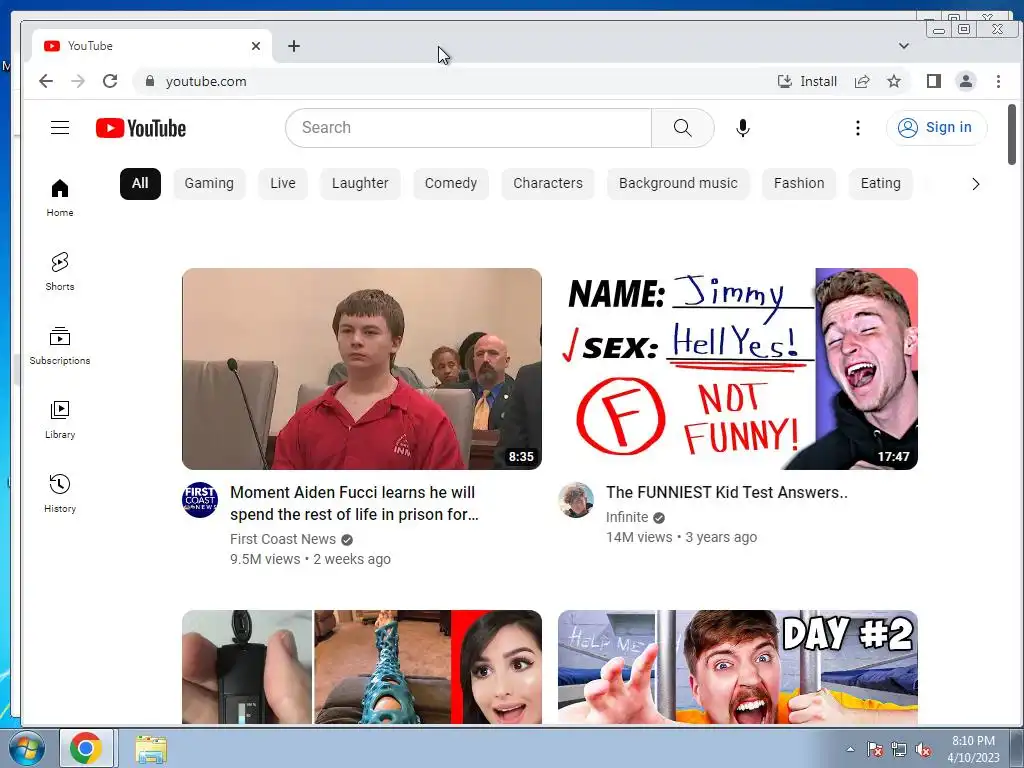
Task: Click the browser forward arrow
Action: [x=78, y=81]
